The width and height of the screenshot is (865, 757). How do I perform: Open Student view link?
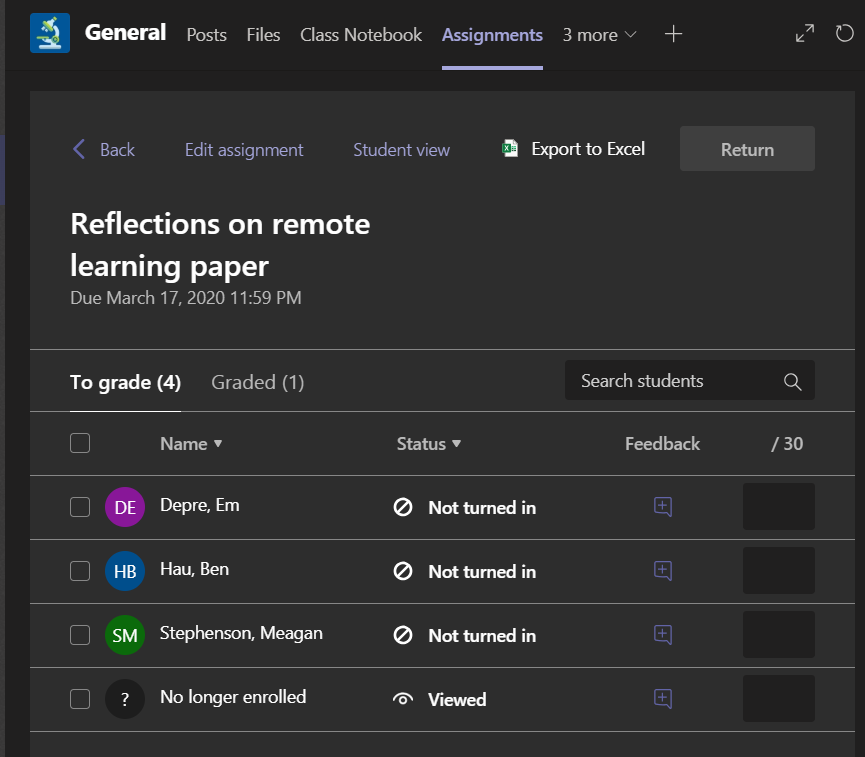pos(401,150)
